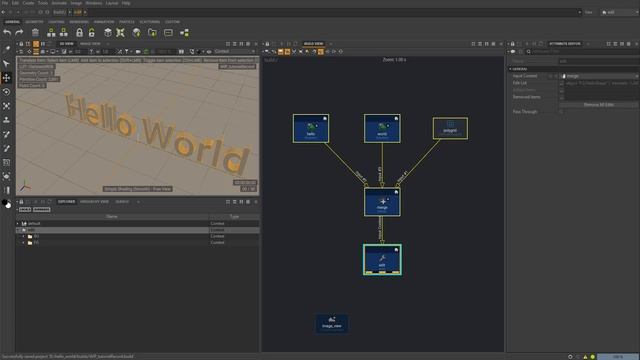The height and width of the screenshot is (360, 640).
Task: Click the last shelf icon with green squares
Action: coord(184,32)
